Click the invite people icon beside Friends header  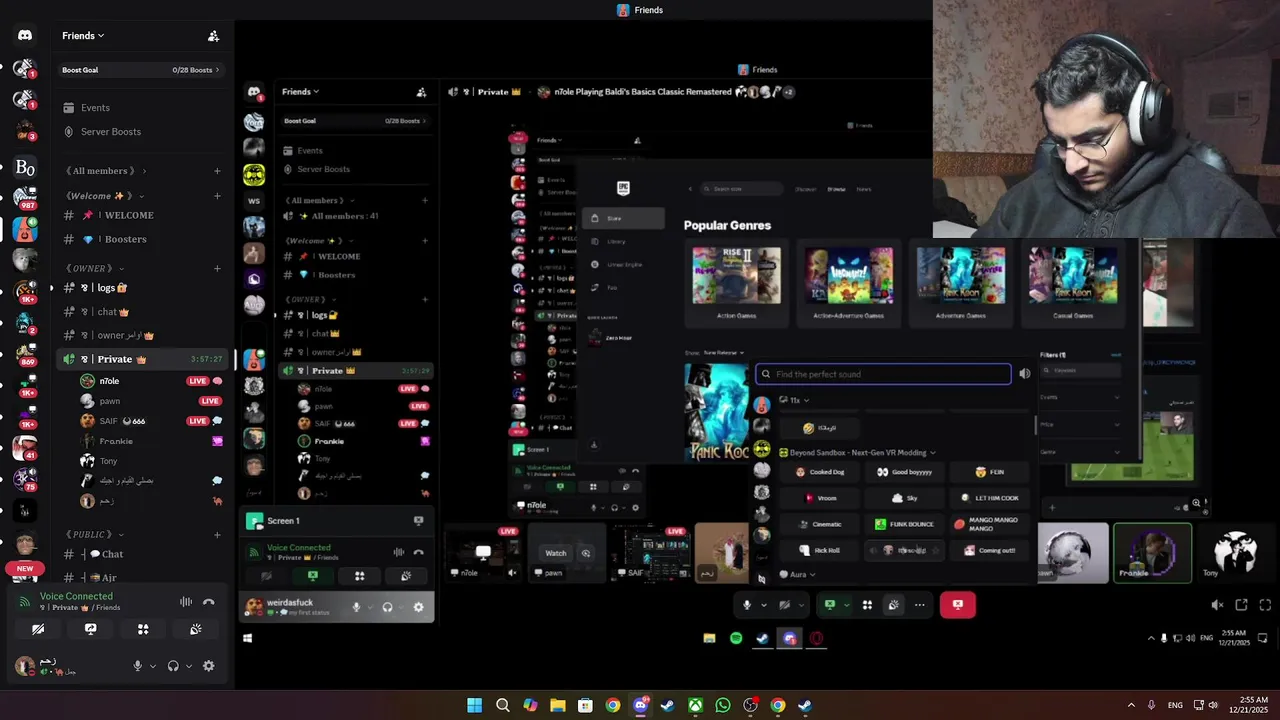point(213,36)
